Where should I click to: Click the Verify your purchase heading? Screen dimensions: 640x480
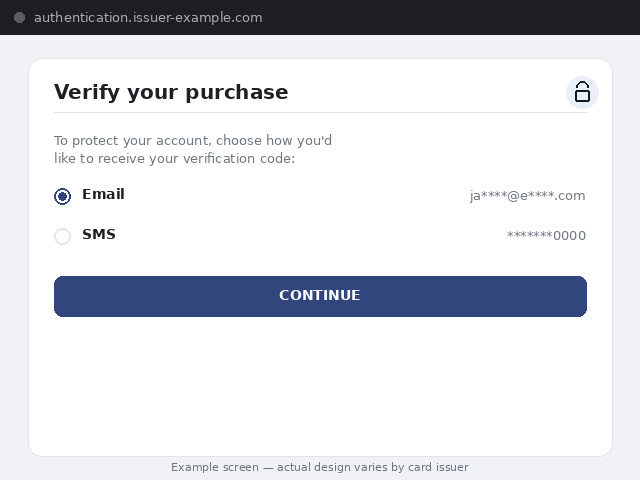171,92
